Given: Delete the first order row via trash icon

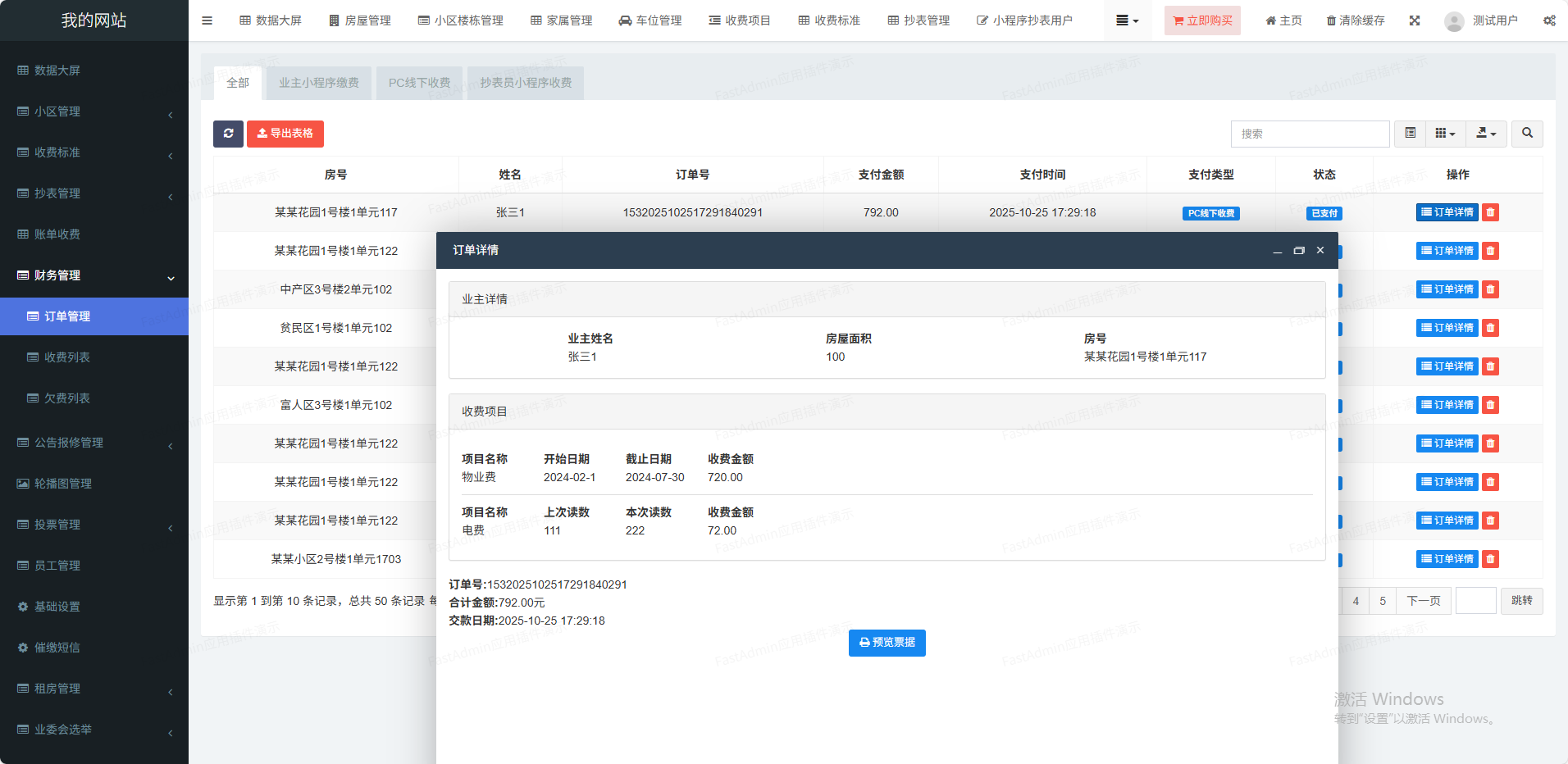Looking at the screenshot, I should 1491,212.
